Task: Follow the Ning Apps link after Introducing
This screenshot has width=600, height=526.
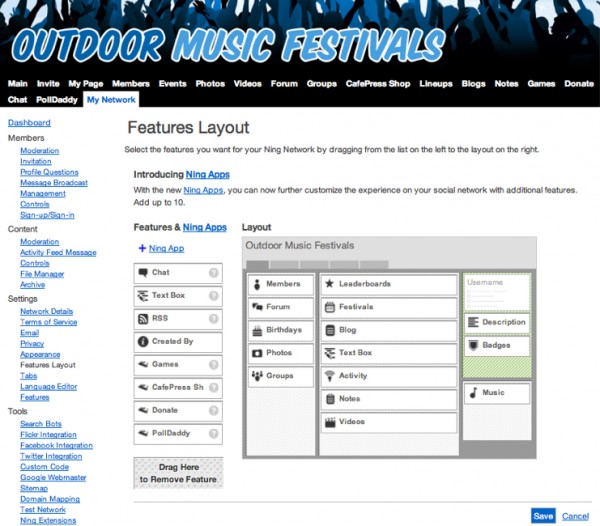Action: [208, 175]
